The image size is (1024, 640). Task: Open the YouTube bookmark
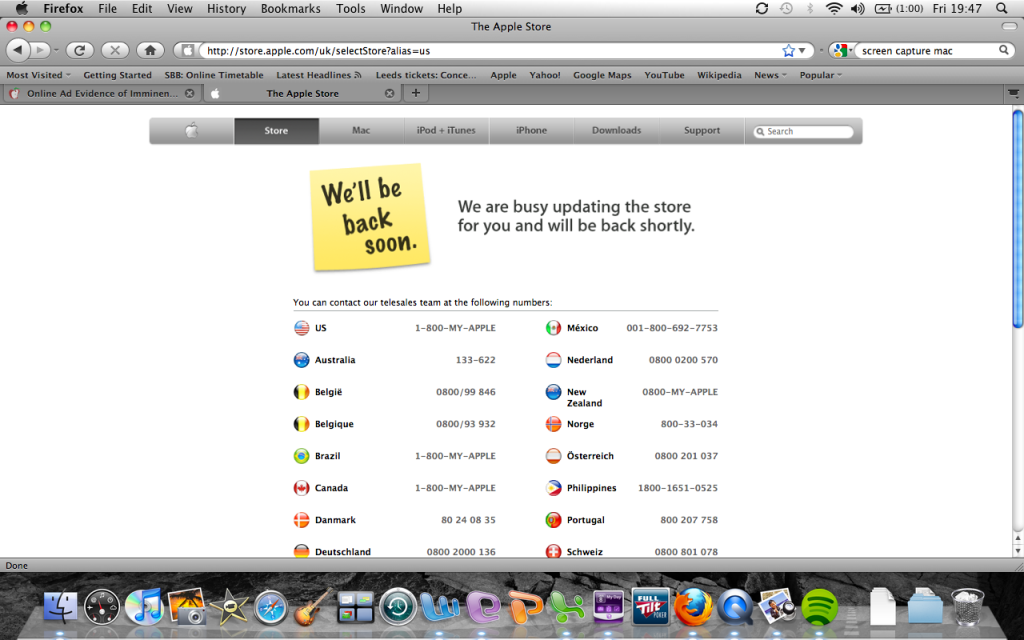[664, 75]
